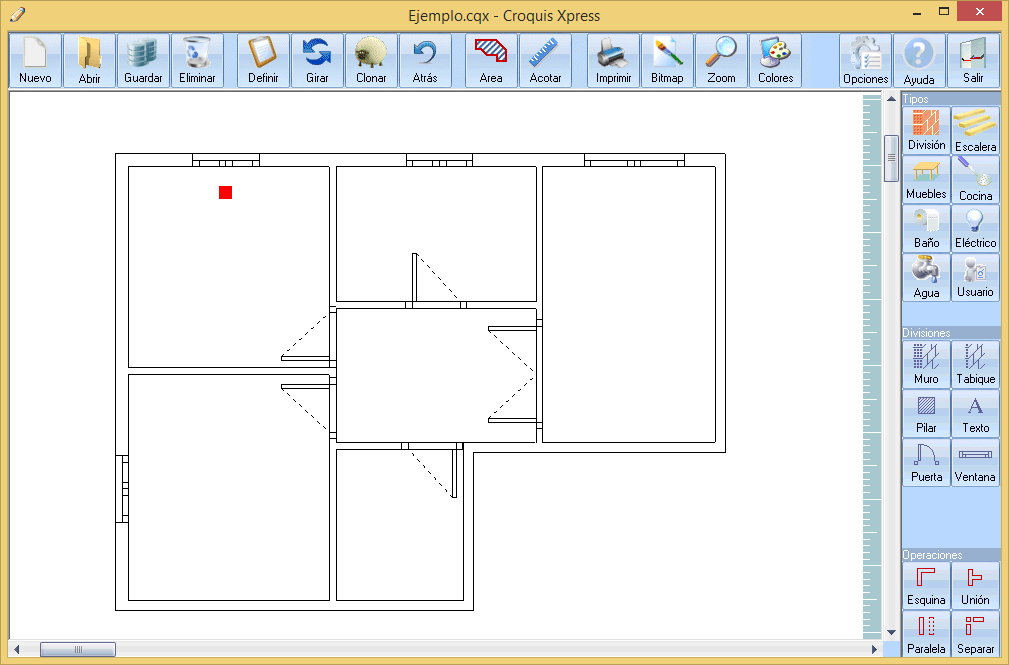Open the Colores palette tool
Image resolution: width=1009 pixels, height=665 pixels.
click(775, 60)
